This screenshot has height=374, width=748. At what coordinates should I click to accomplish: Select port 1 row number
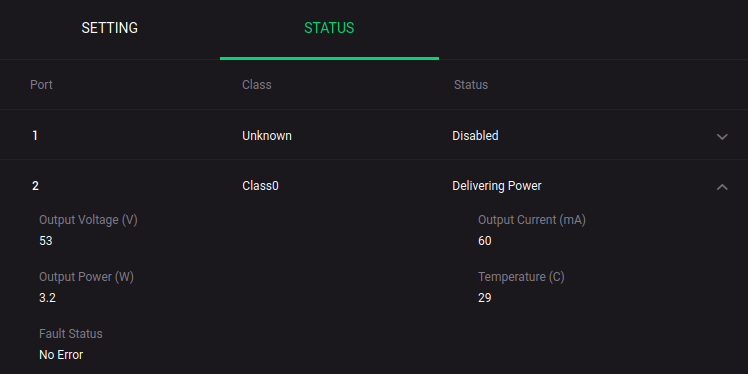[35, 136]
